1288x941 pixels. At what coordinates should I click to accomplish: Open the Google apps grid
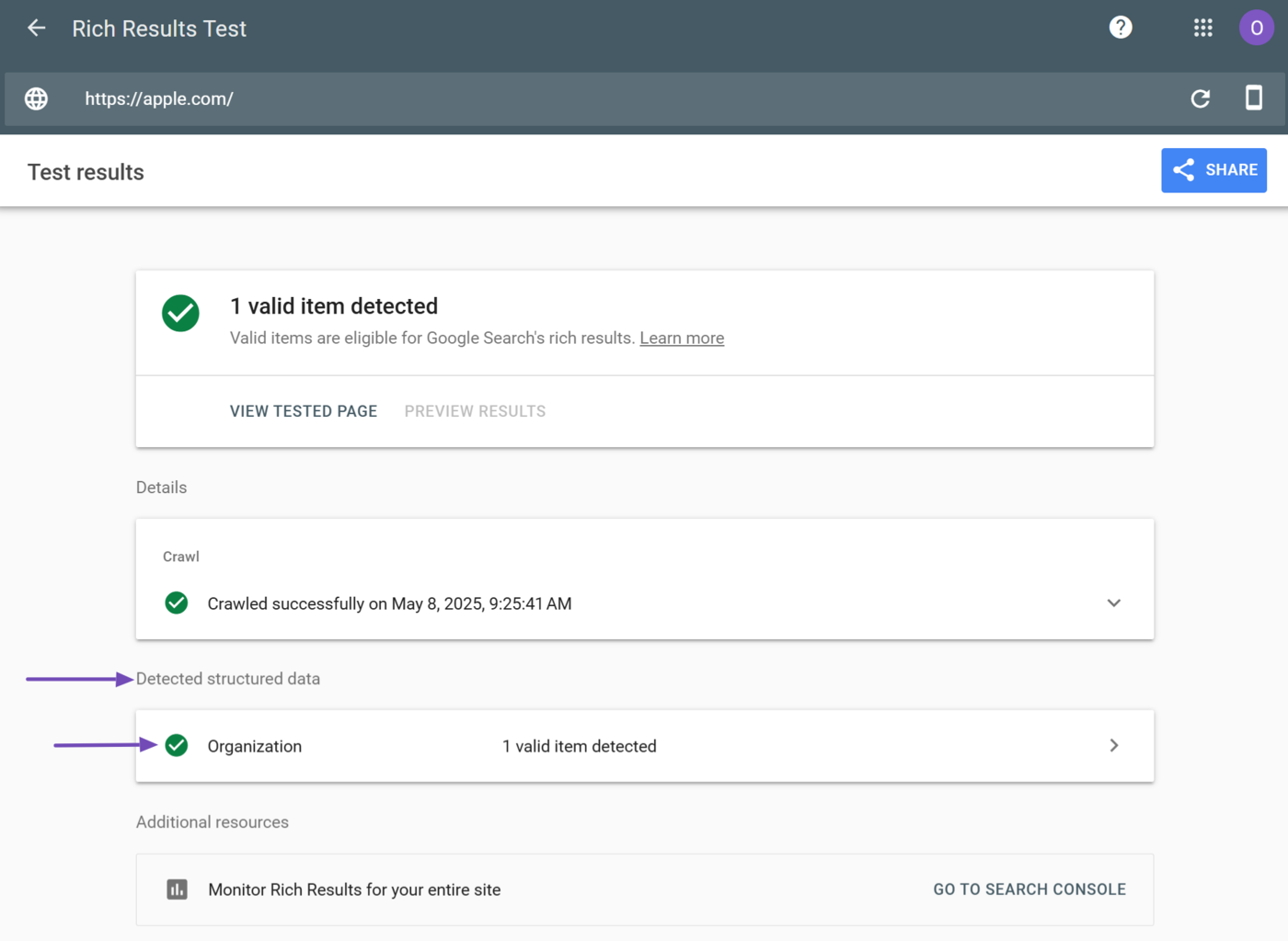point(1202,29)
